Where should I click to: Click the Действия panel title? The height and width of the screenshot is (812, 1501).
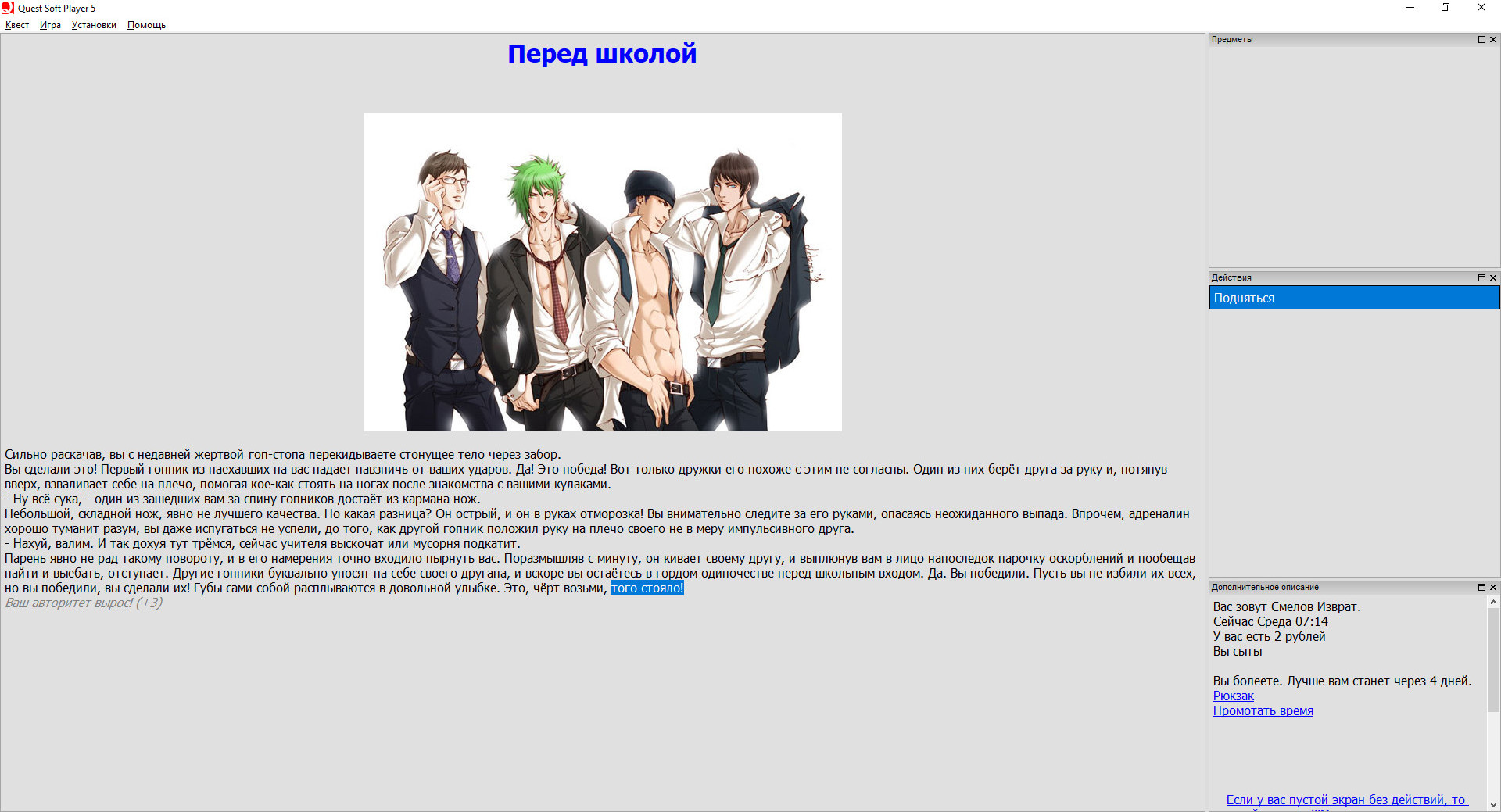(1231, 277)
